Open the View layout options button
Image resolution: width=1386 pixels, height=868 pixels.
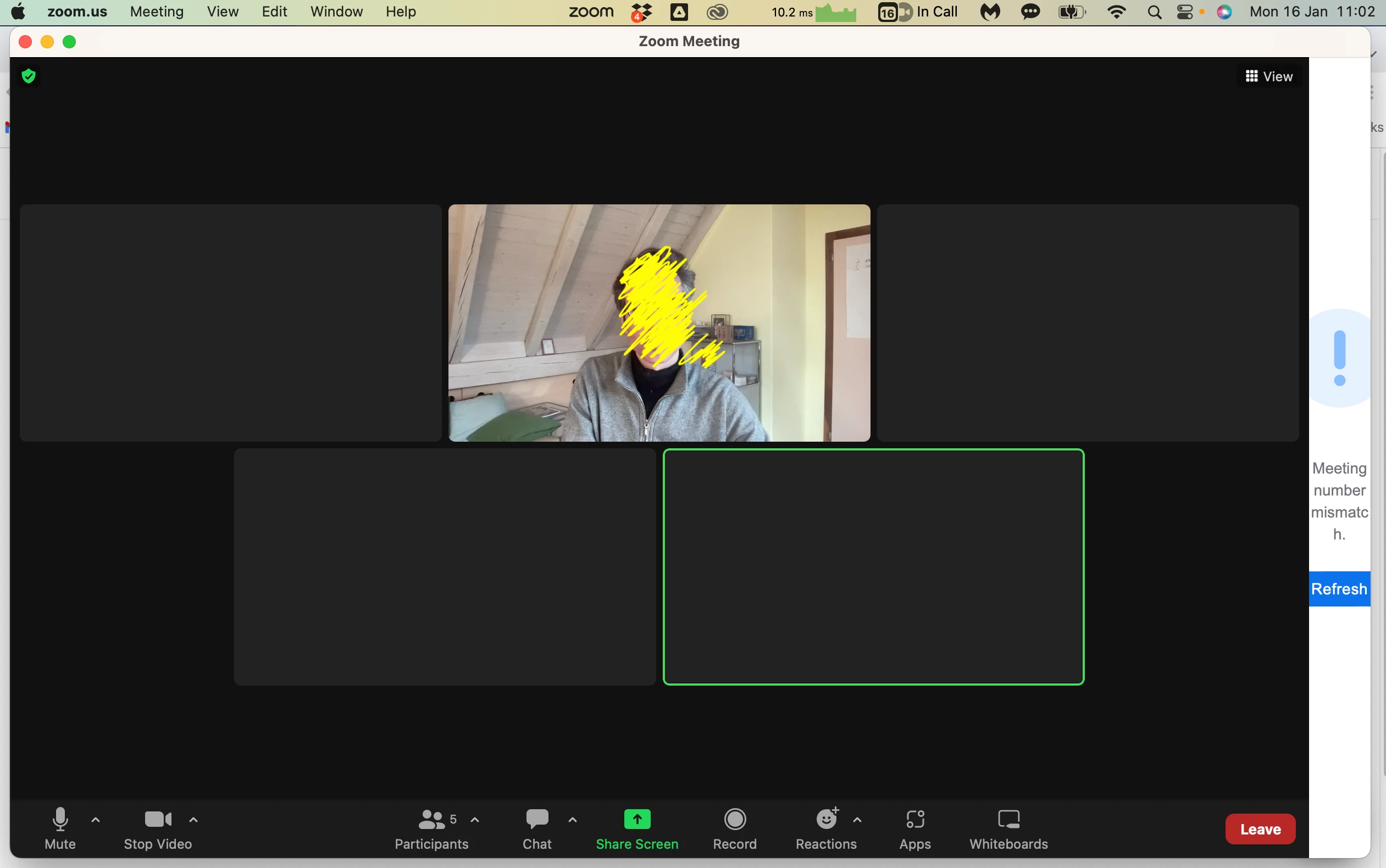pos(1269,76)
